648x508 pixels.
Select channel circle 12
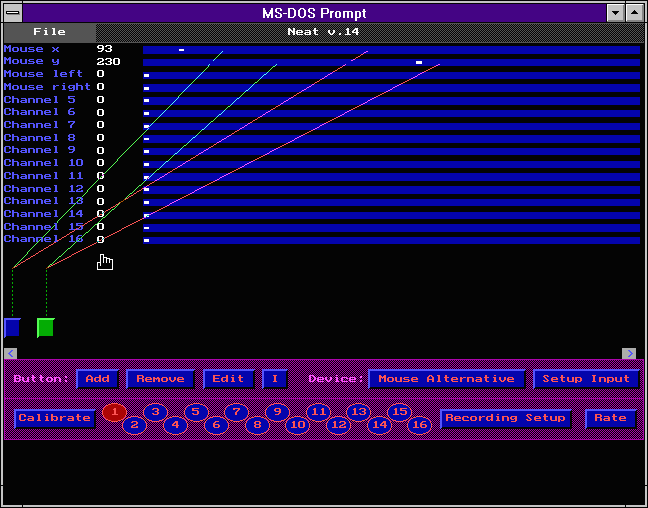pos(338,425)
